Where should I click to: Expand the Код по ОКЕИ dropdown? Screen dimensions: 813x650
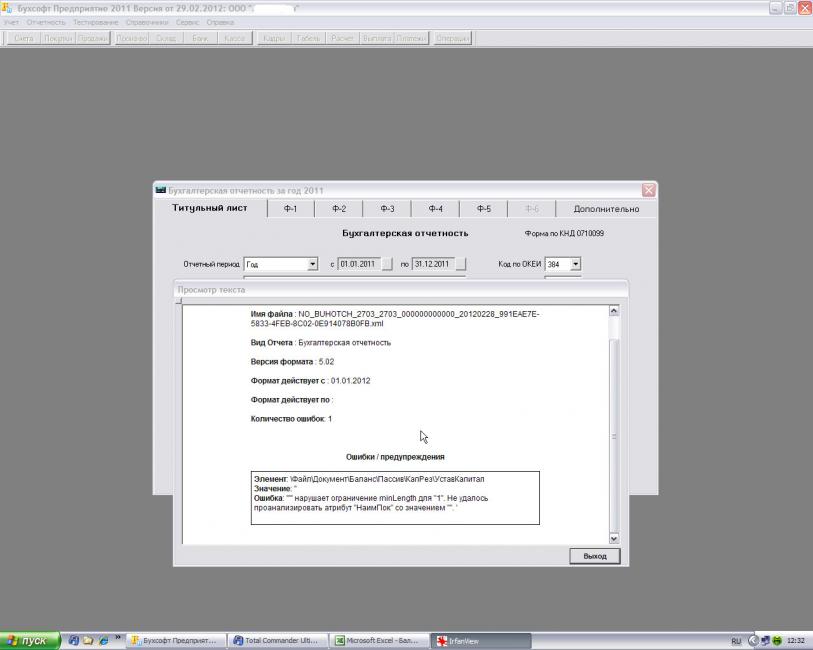point(575,264)
